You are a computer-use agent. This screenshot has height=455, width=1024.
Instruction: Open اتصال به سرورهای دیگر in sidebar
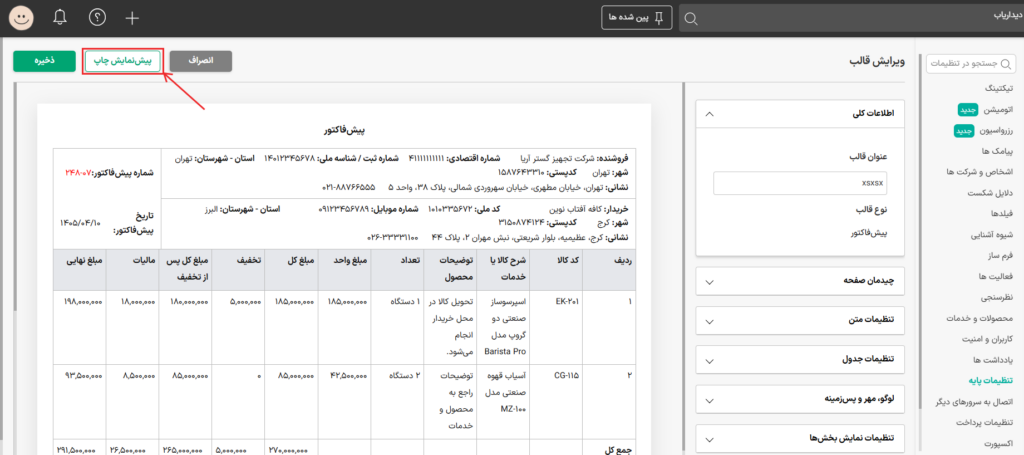pos(974,402)
